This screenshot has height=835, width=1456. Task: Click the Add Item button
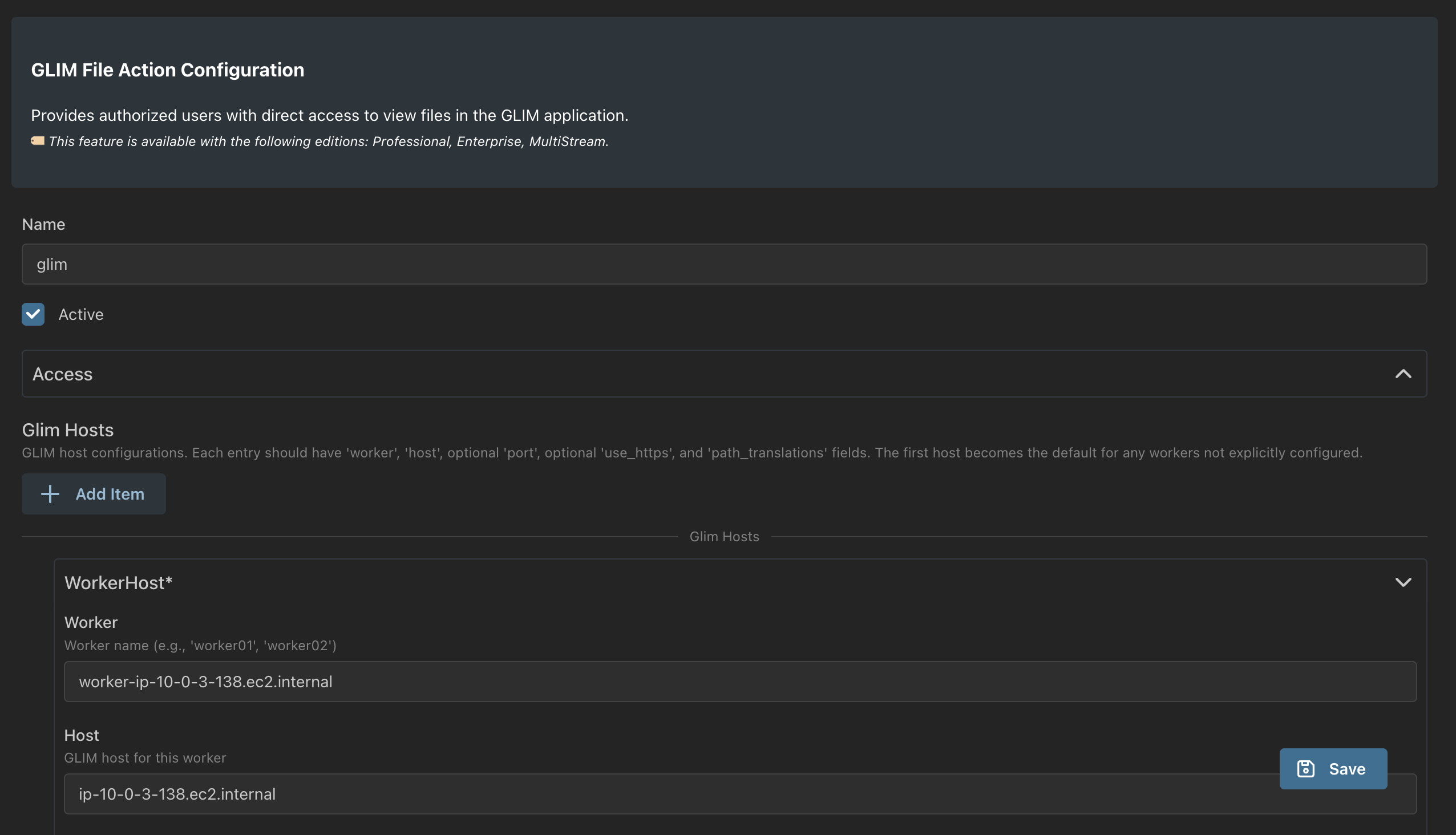pos(94,494)
